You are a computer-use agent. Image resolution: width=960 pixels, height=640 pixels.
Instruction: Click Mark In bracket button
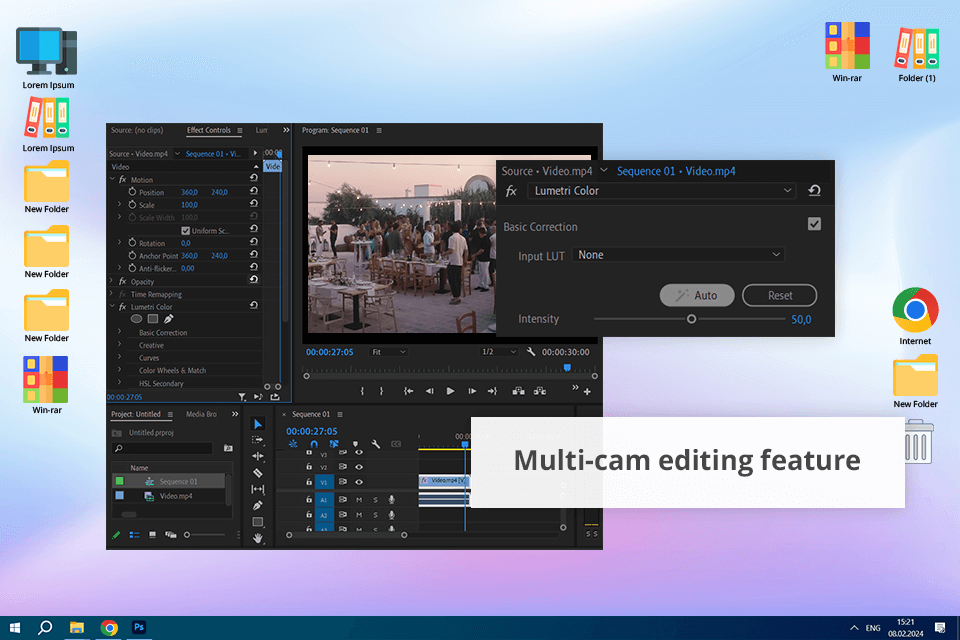(x=362, y=391)
